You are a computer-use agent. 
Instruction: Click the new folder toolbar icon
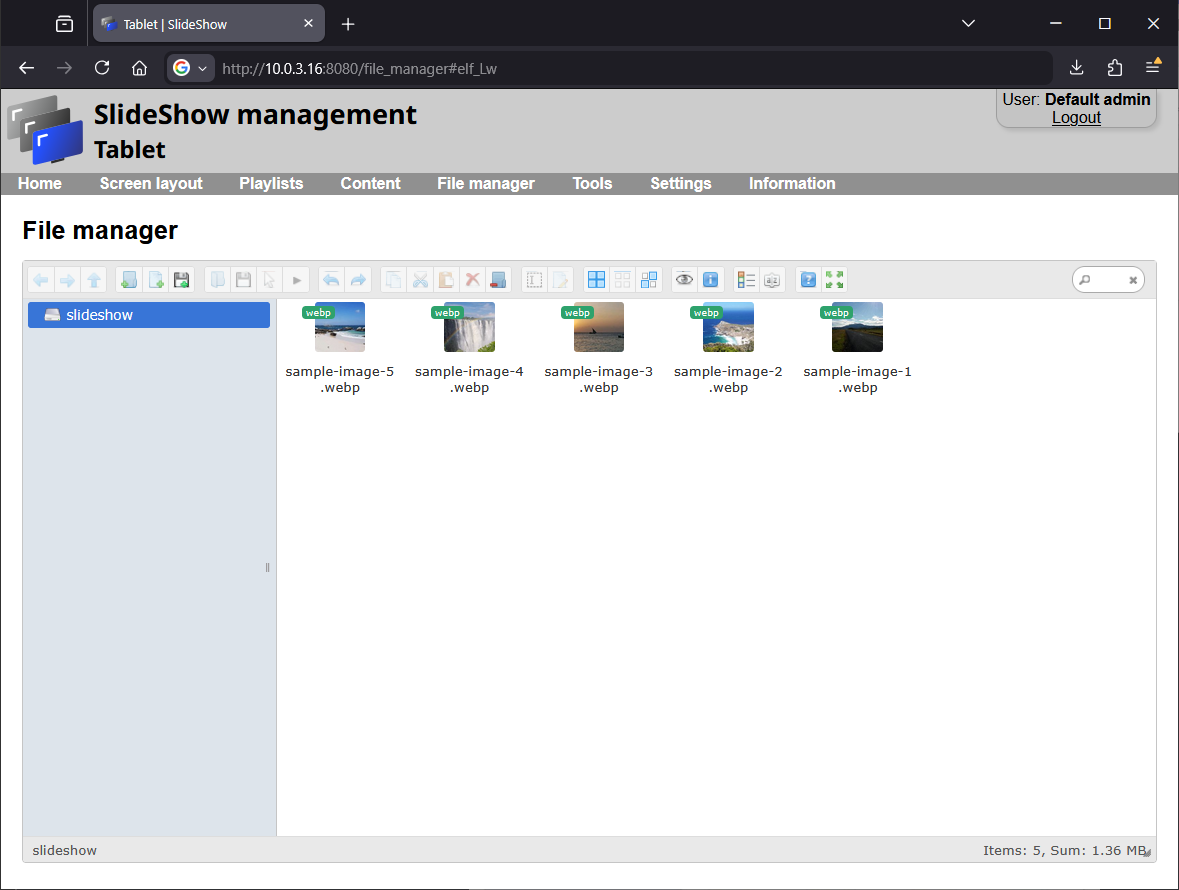[128, 280]
